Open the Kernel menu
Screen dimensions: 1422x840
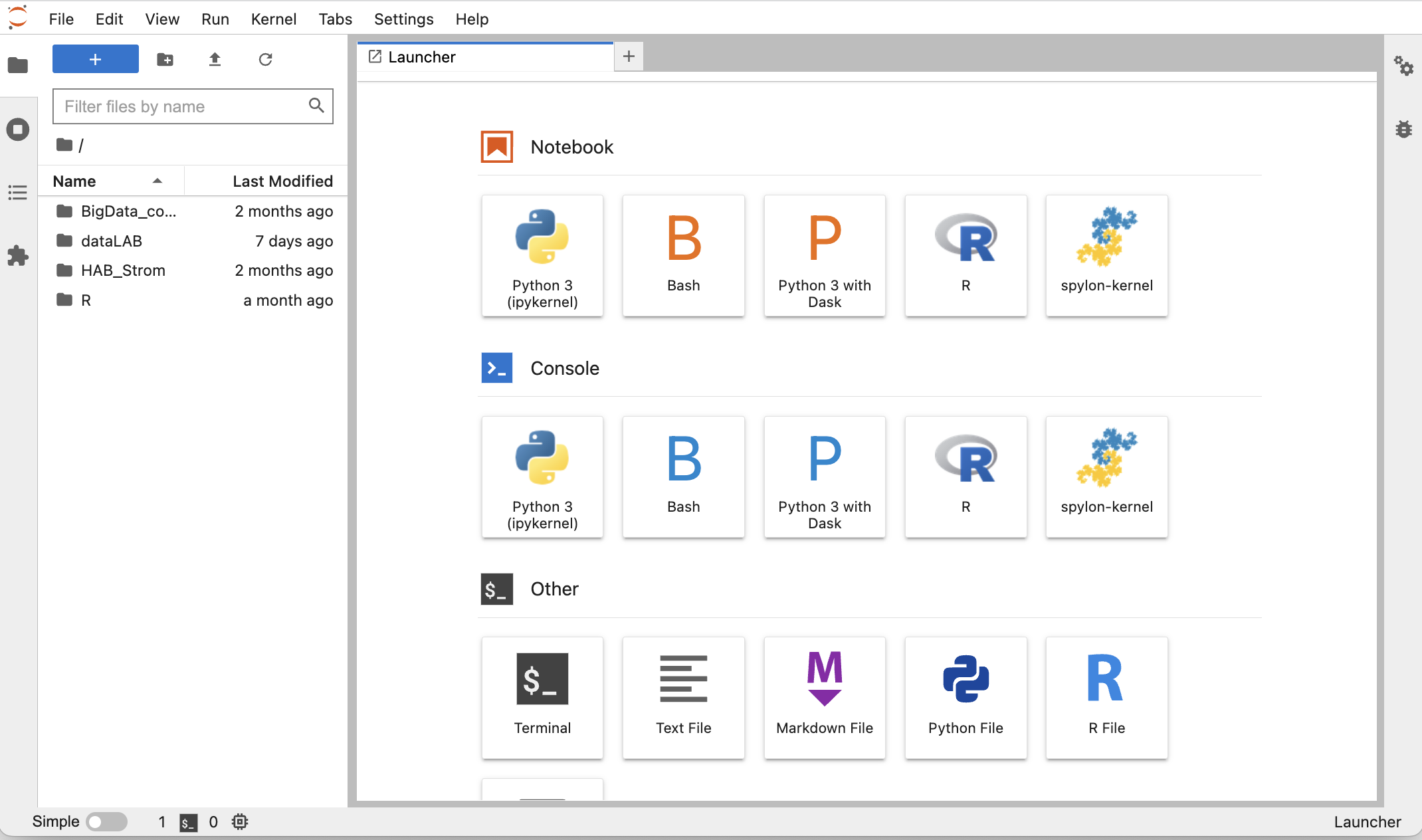[274, 19]
